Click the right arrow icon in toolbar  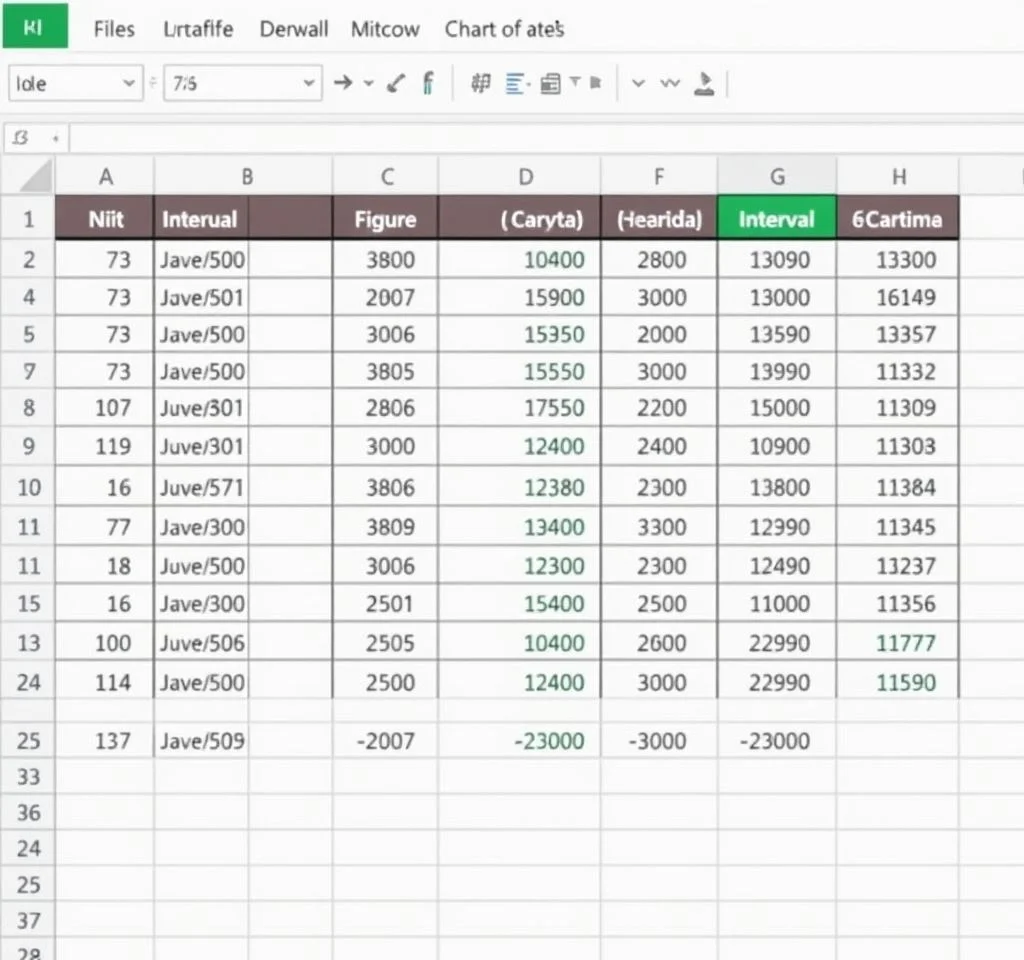point(342,84)
